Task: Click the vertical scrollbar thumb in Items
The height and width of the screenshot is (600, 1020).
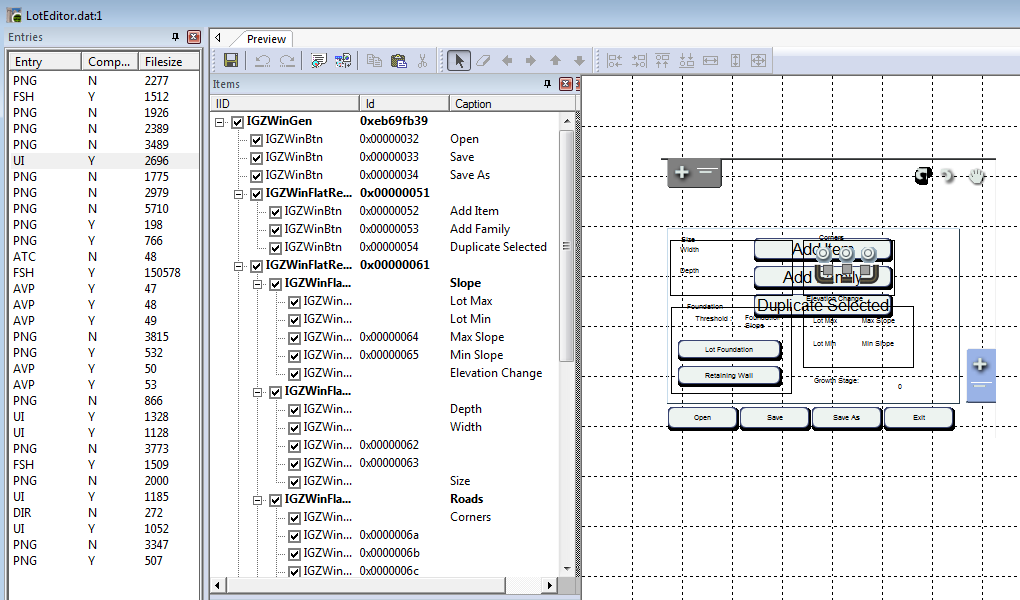Action: pyautogui.click(x=567, y=246)
